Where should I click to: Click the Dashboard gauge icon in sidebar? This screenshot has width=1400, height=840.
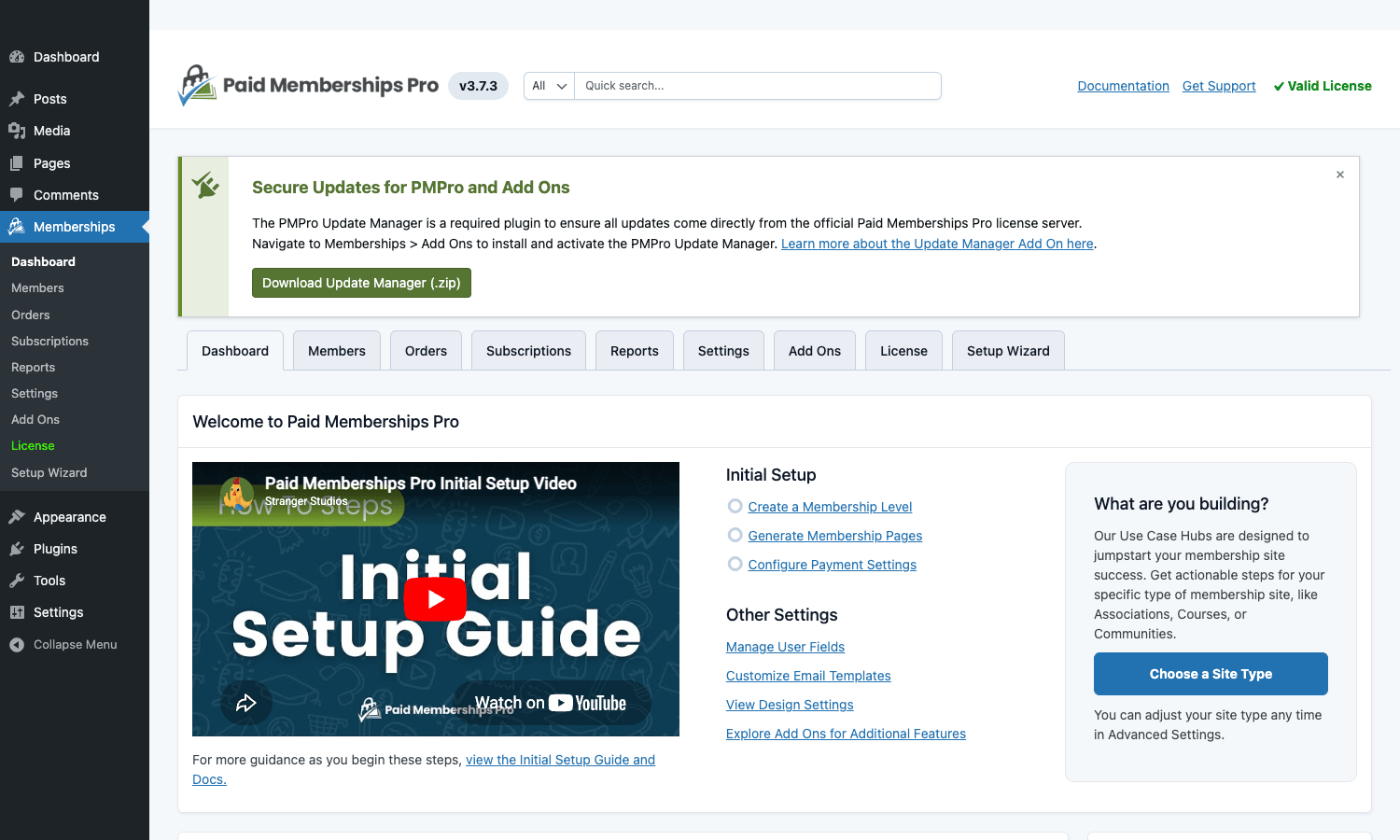[x=17, y=57]
